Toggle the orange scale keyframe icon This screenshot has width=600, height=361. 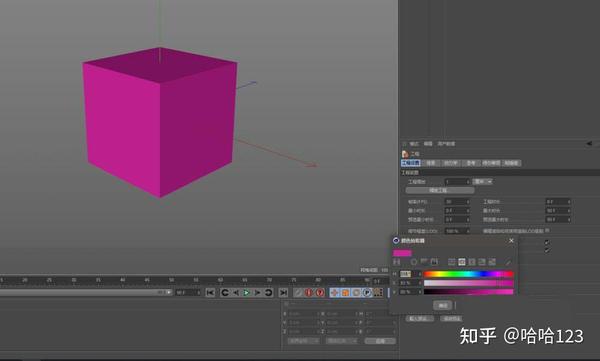345,292
